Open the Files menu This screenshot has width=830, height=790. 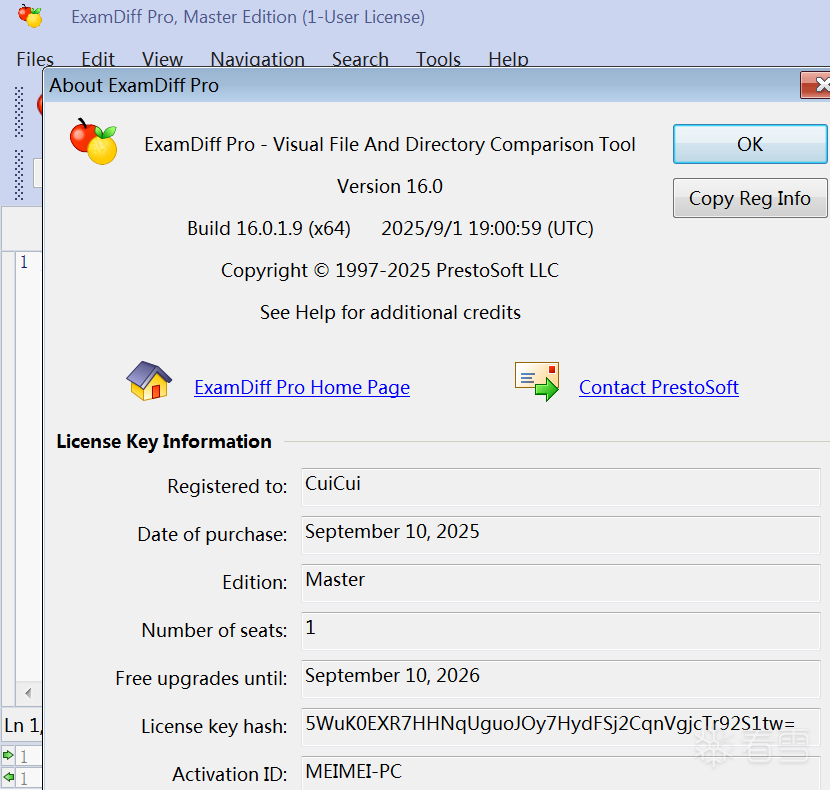pyautogui.click(x=35, y=59)
